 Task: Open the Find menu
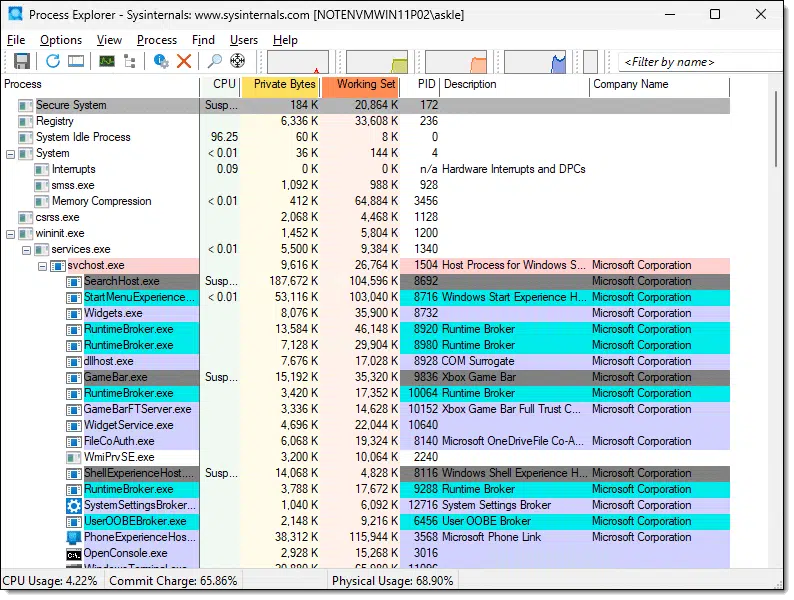click(x=203, y=40)
